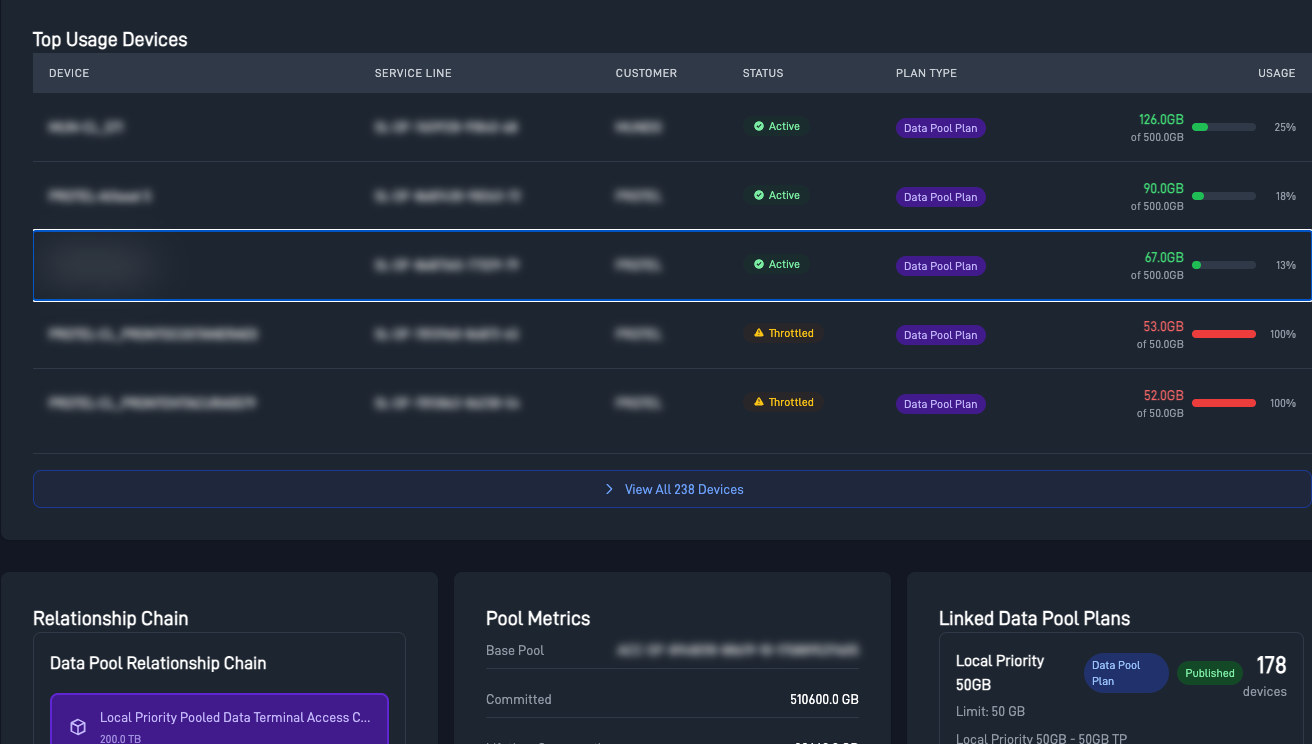The height and width of the screenshot is (744, 1312).
Task: Click the red 100% usage bar on a throttled row
Action: 1224,333
